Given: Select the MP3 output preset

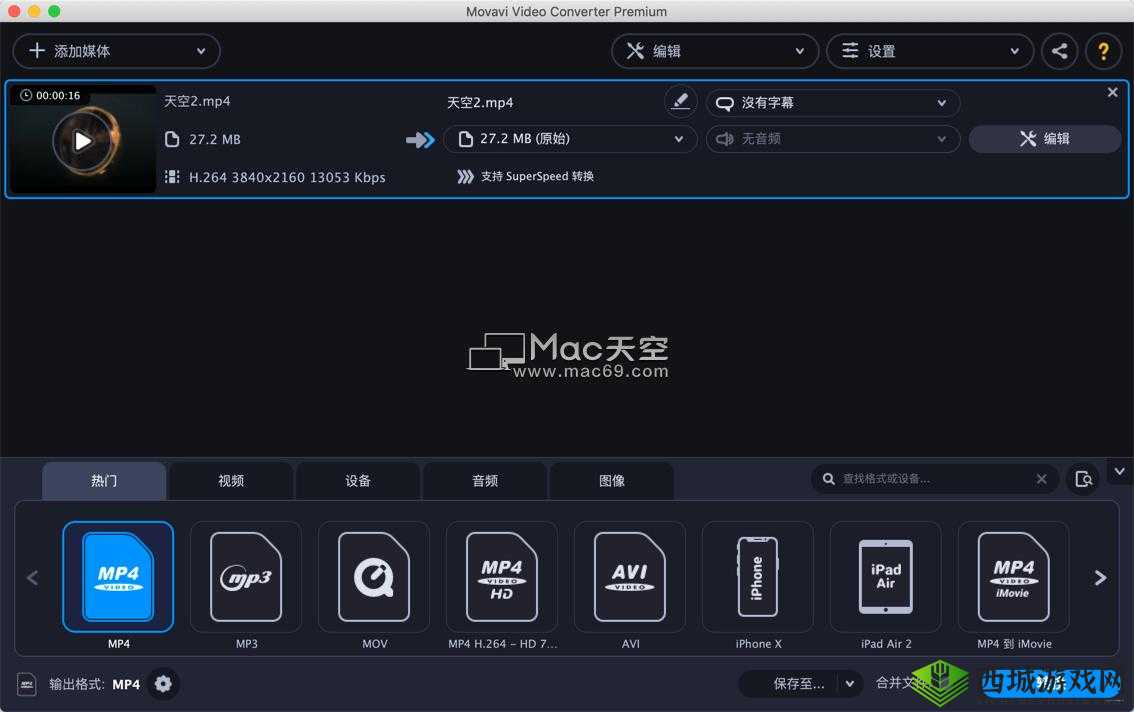Looking at the screenshot, I should [x=246, y=577].
